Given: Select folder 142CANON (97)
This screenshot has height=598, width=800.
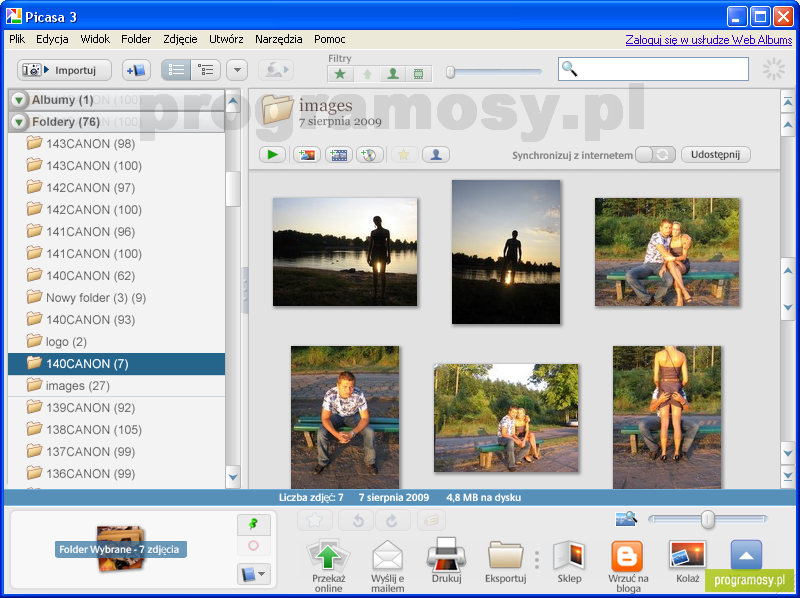Looking at the screenshot, I should coord(116,188).
